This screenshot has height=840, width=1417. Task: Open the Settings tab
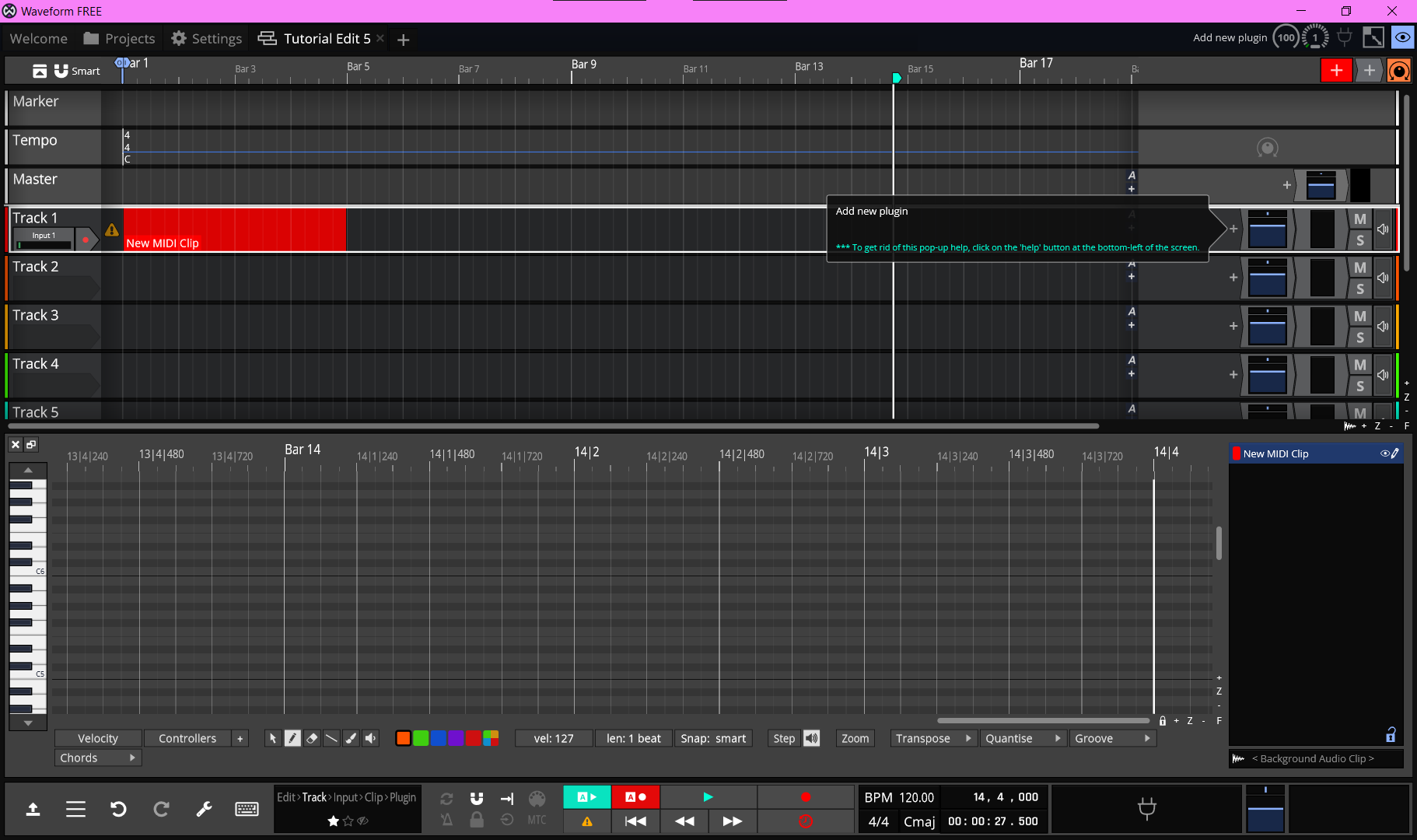[207, 39]
